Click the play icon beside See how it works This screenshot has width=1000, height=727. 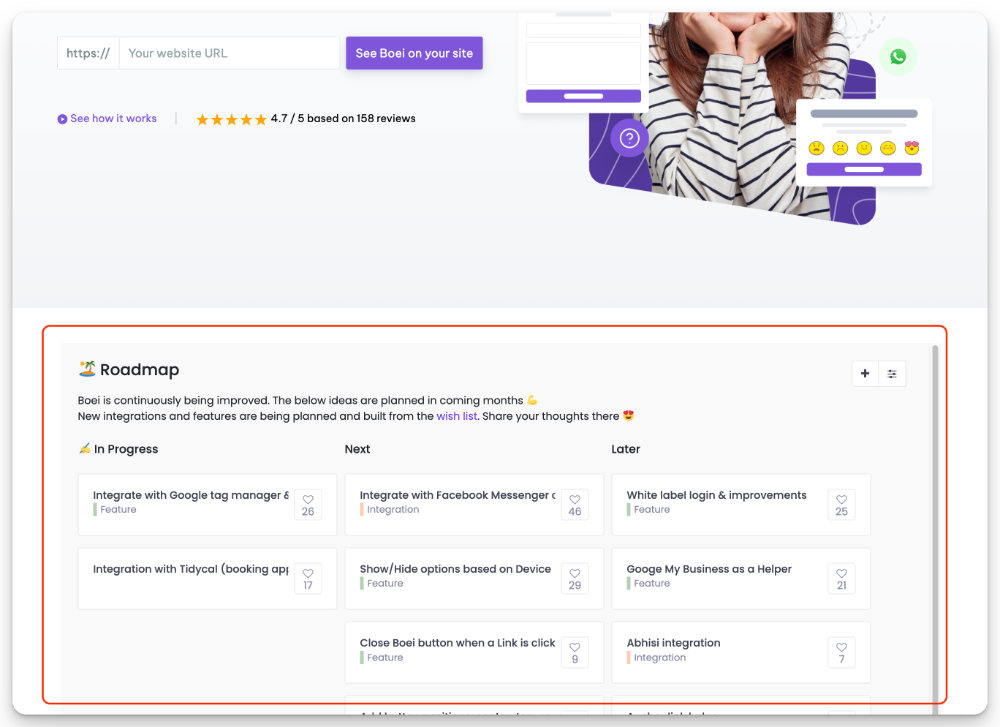62,119
